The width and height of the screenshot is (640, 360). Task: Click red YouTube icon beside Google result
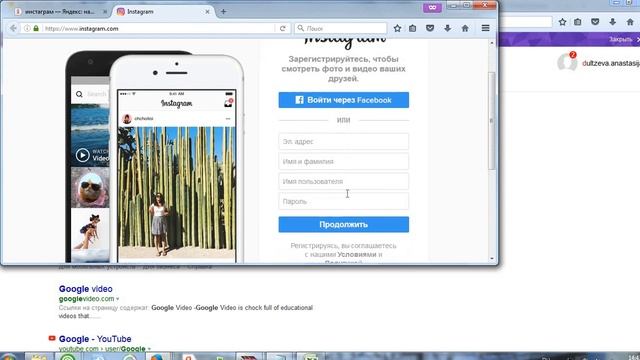(x=52, y=338)
